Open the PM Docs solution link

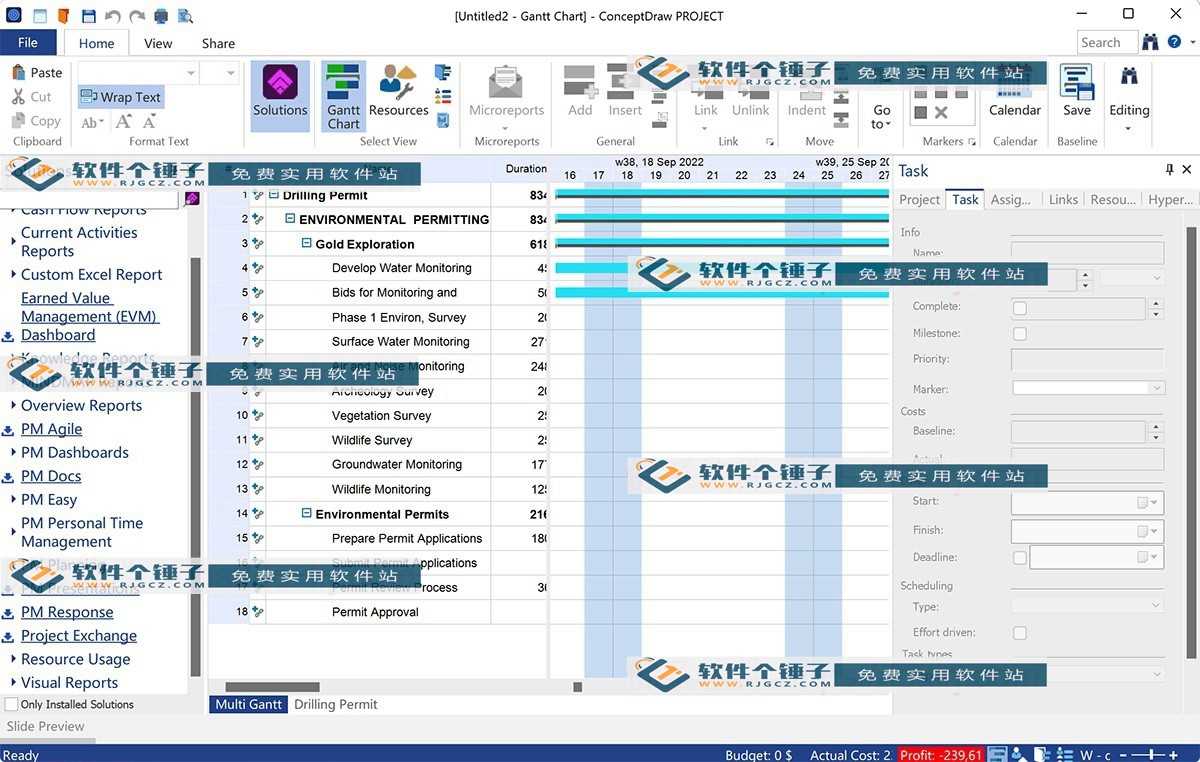51,476
